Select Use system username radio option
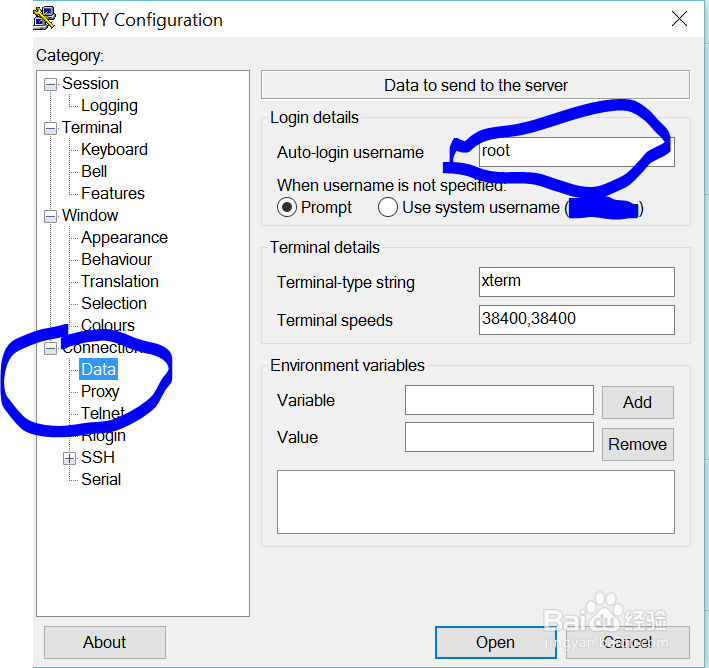 tap(388, 208)
